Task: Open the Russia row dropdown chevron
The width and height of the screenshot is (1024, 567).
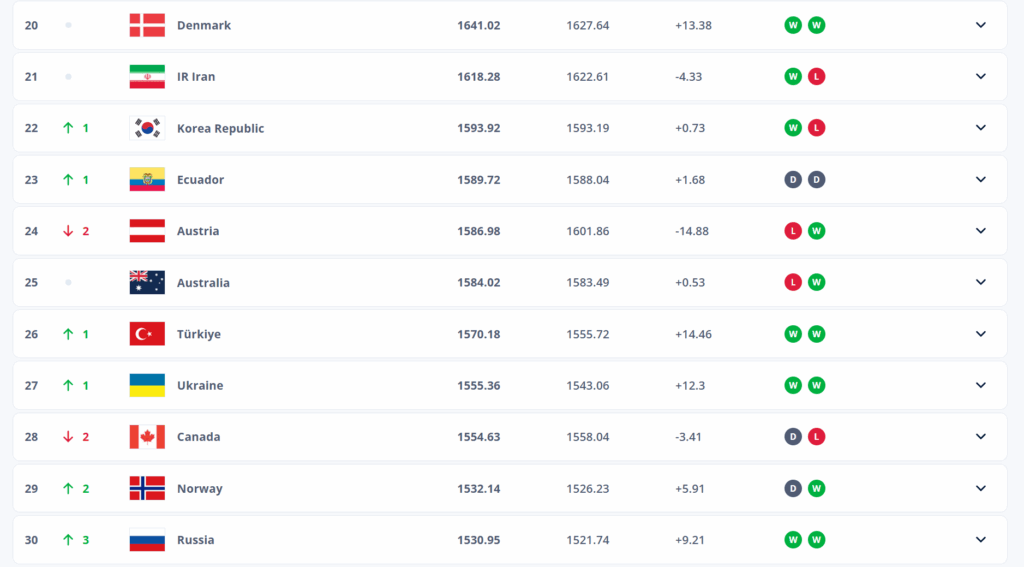Action: click(x=980, y=540)
